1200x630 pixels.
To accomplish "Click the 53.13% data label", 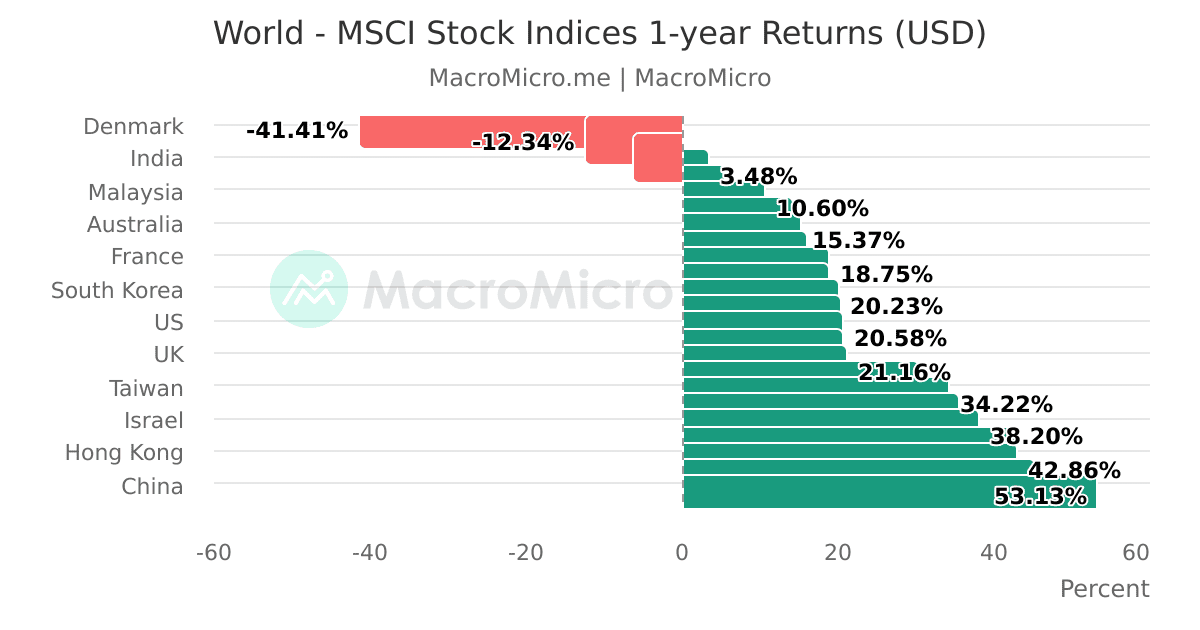I will coord(1040,497).
